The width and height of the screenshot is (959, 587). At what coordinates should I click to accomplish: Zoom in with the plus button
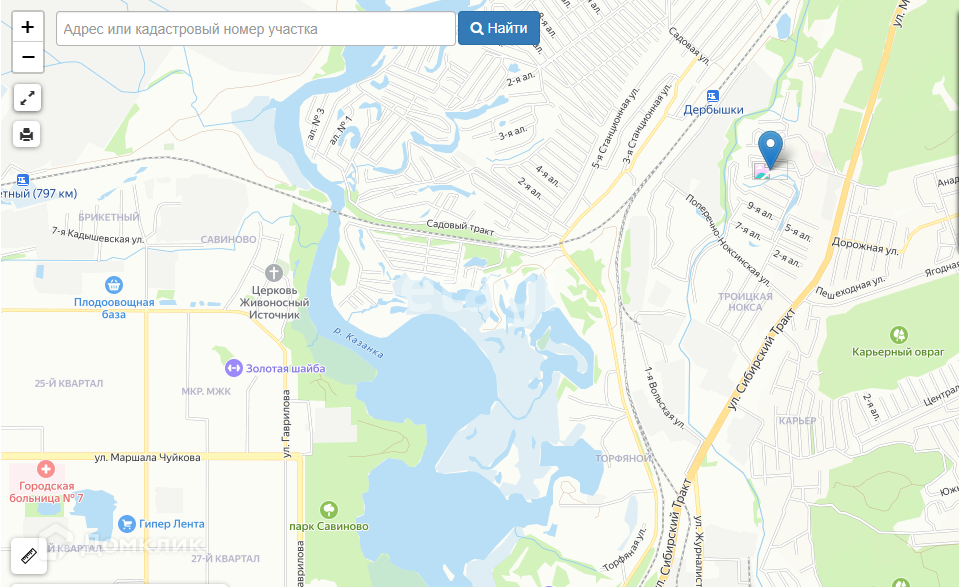(x=28, y=27)
